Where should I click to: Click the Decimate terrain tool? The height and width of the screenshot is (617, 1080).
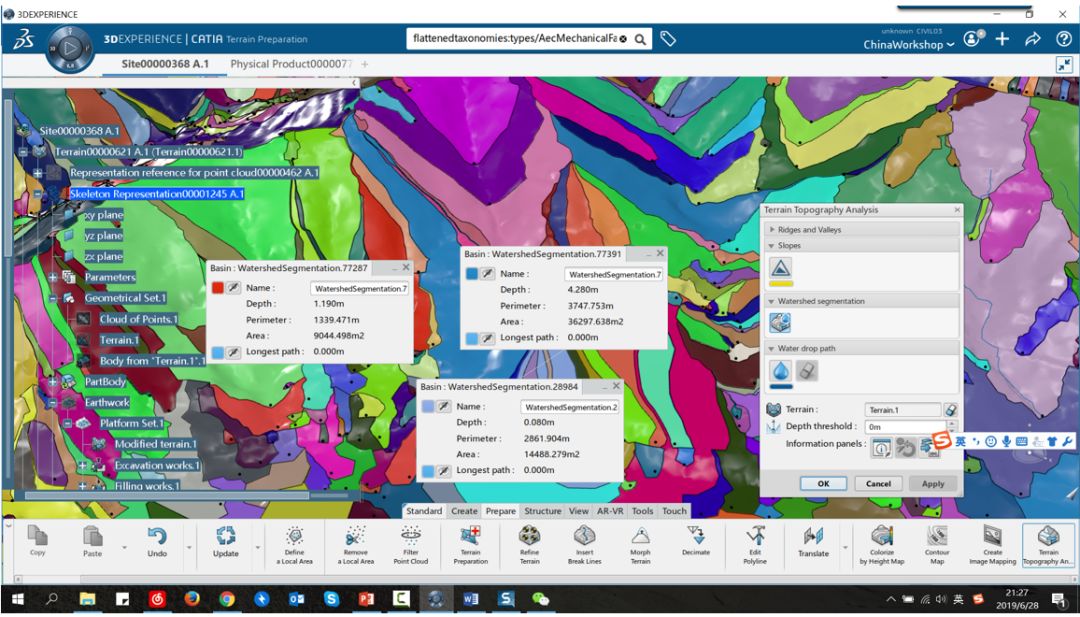point(696,541)
